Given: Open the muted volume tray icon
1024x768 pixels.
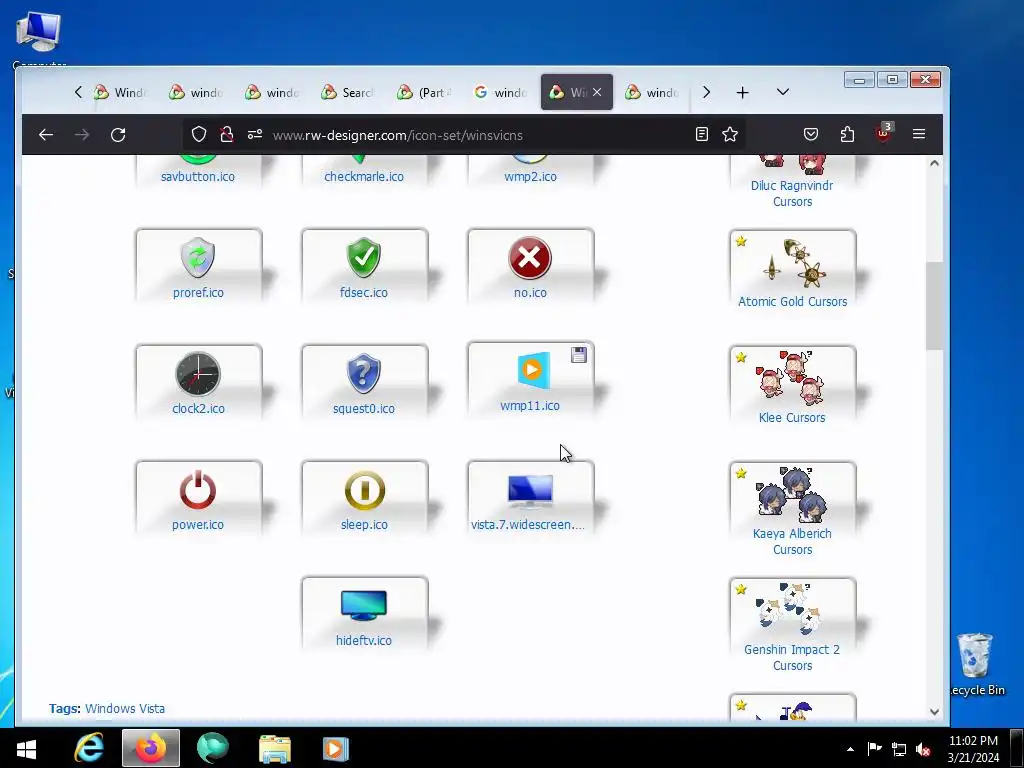Looking at the screenshot, I should click(x=923, y=750).
